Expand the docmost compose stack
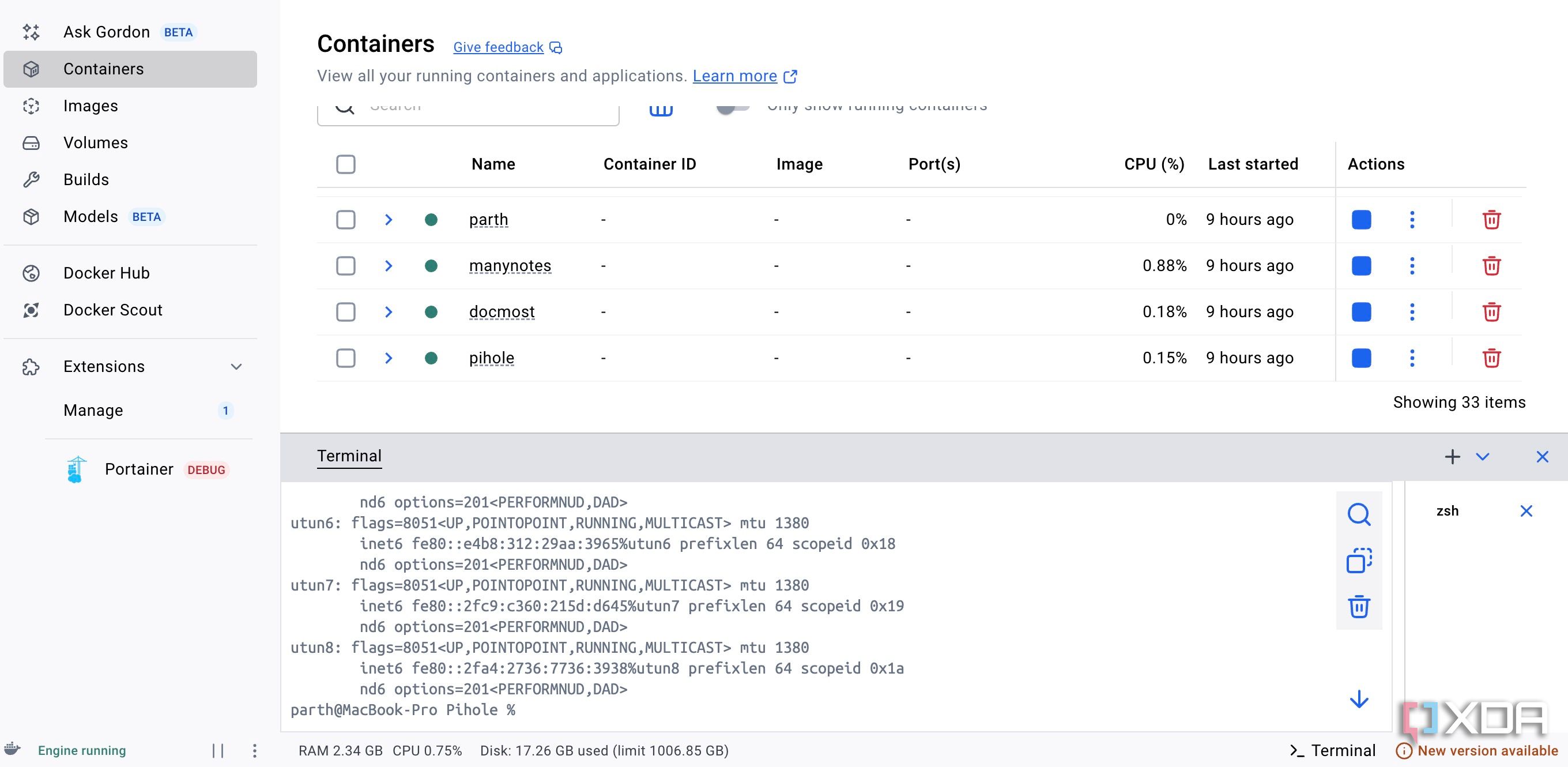The width and height of the screenshot is (1568, 767). click(x=389, y=311)
